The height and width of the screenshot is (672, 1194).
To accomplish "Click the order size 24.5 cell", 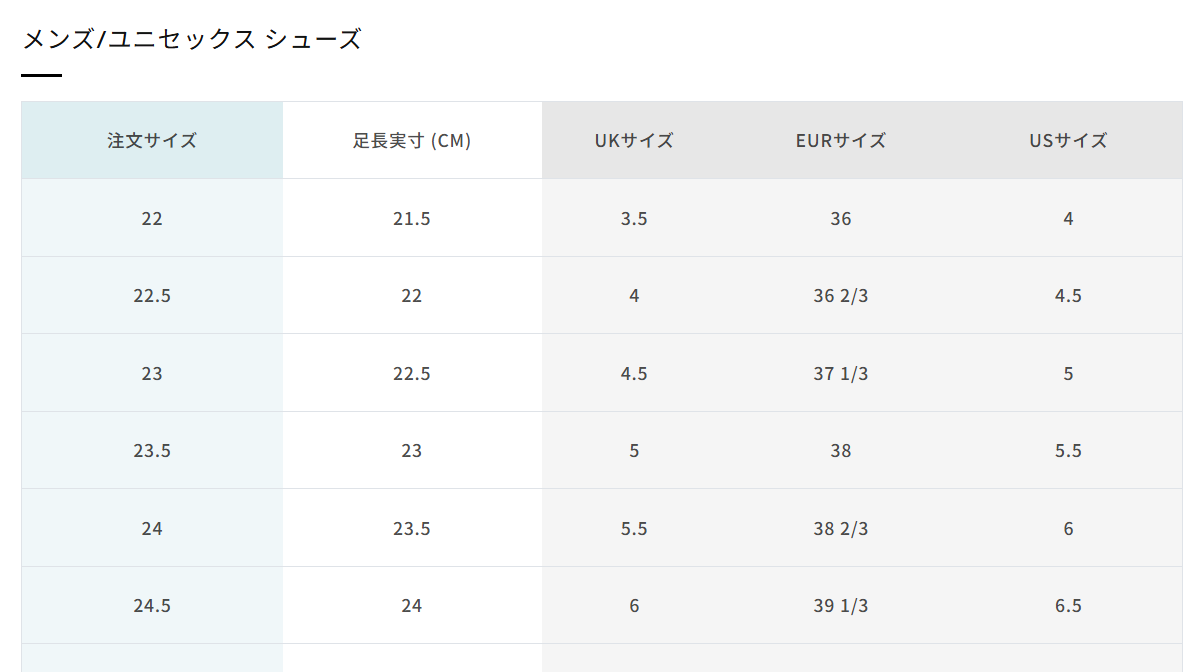I will (x=152, y=606).
